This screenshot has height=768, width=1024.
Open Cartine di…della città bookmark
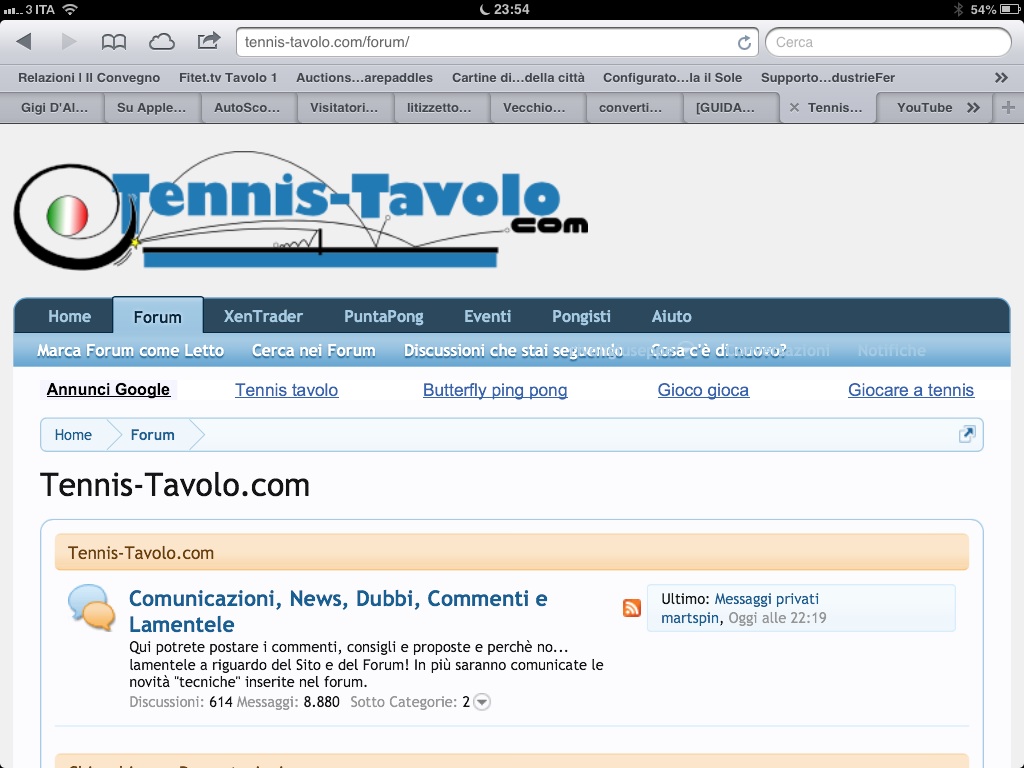click(519, 78)
